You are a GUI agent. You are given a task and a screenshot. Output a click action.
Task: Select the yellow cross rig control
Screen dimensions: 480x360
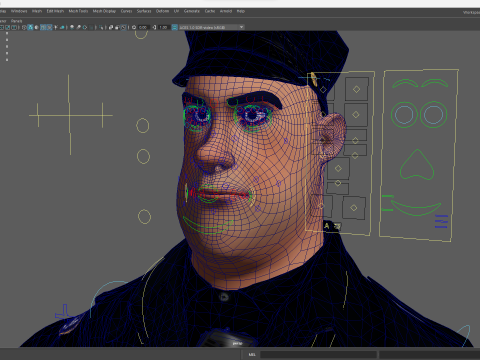pos(70,115)
